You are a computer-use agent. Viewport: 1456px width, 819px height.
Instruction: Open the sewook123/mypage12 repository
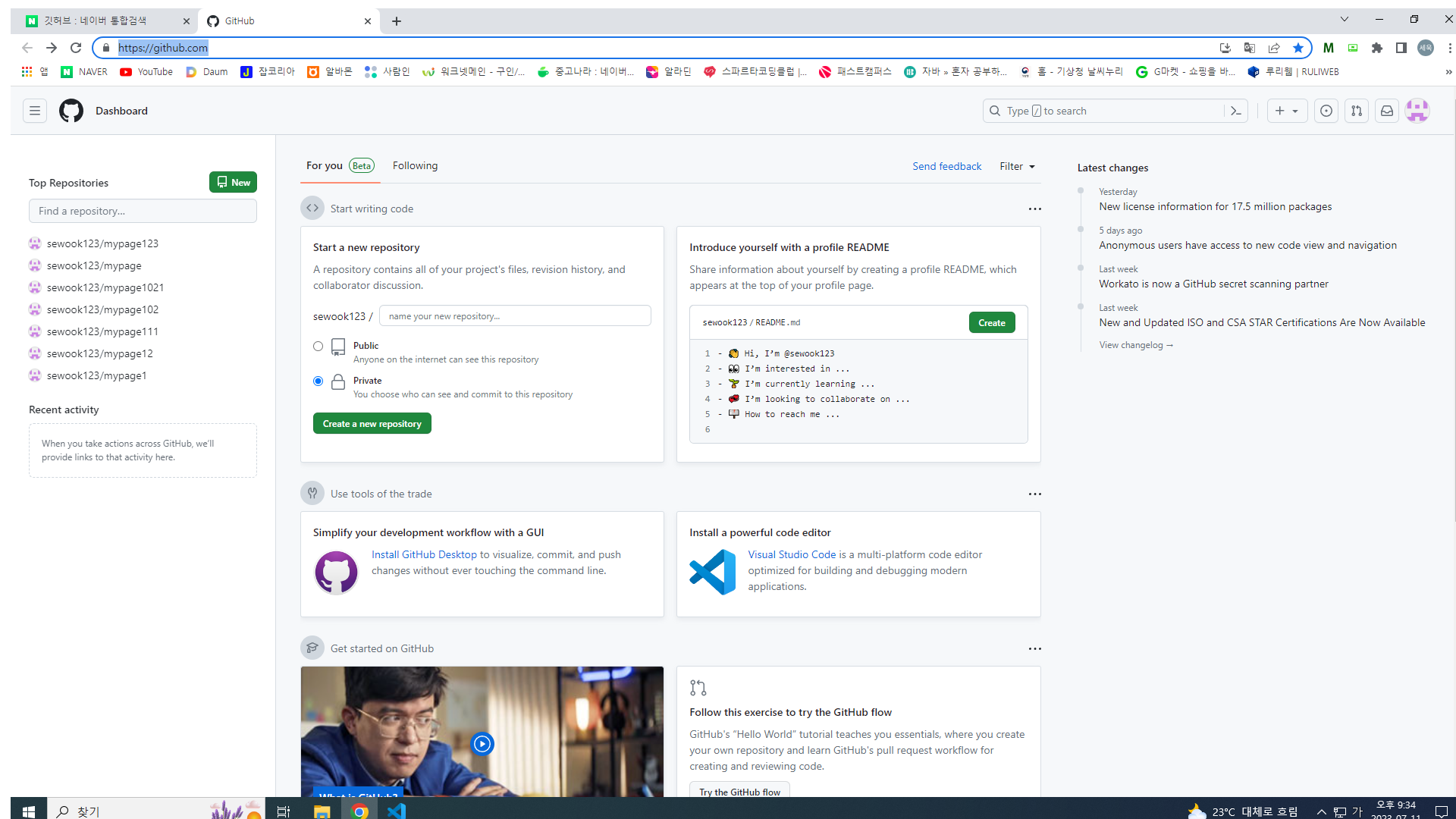(100, 353)
